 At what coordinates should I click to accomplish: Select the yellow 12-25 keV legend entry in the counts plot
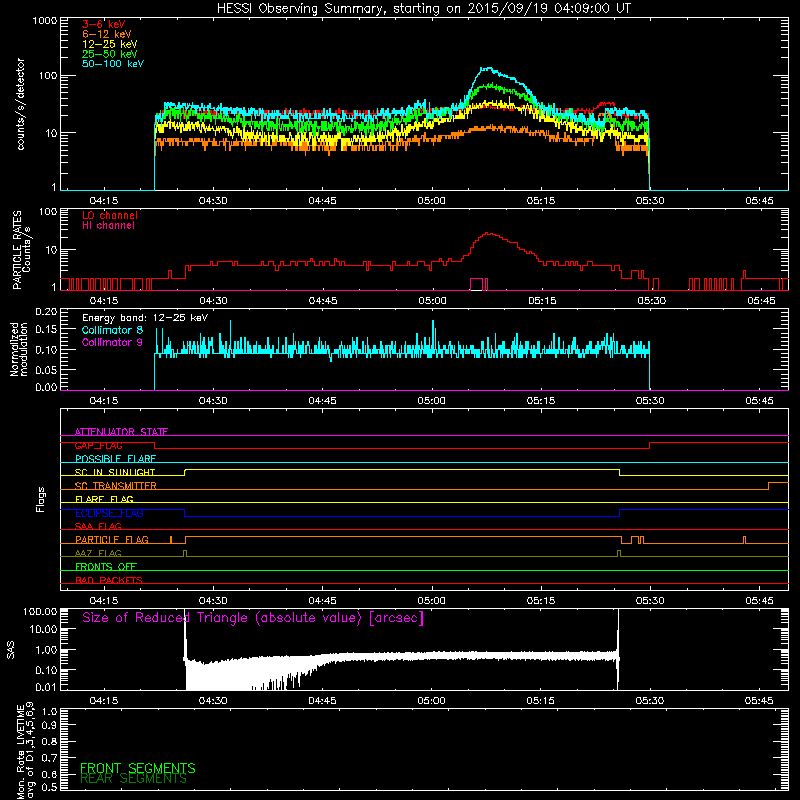[x=110, y=44]
